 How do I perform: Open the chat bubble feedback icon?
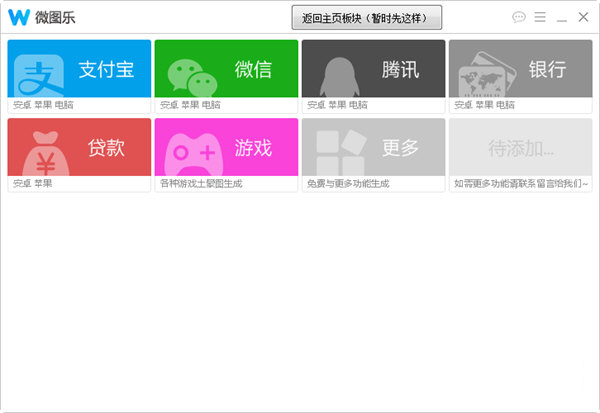click(518, 17)
